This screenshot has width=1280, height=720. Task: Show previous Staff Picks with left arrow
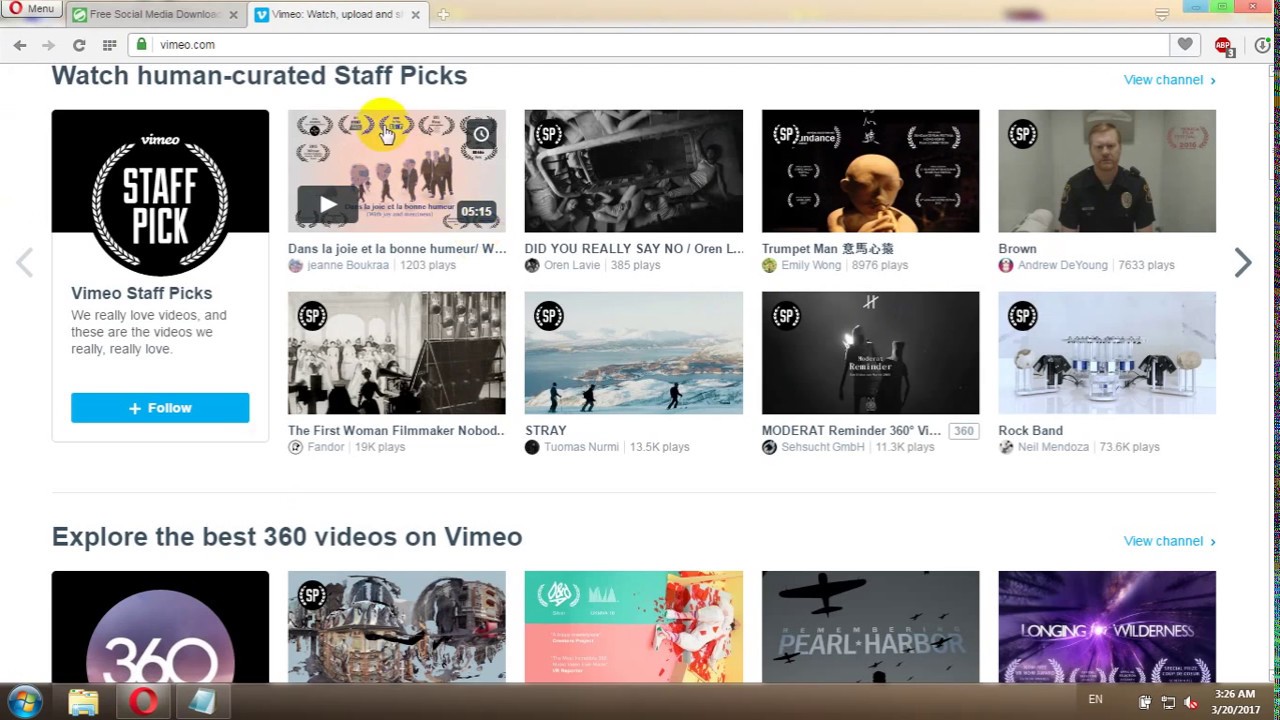25,263
